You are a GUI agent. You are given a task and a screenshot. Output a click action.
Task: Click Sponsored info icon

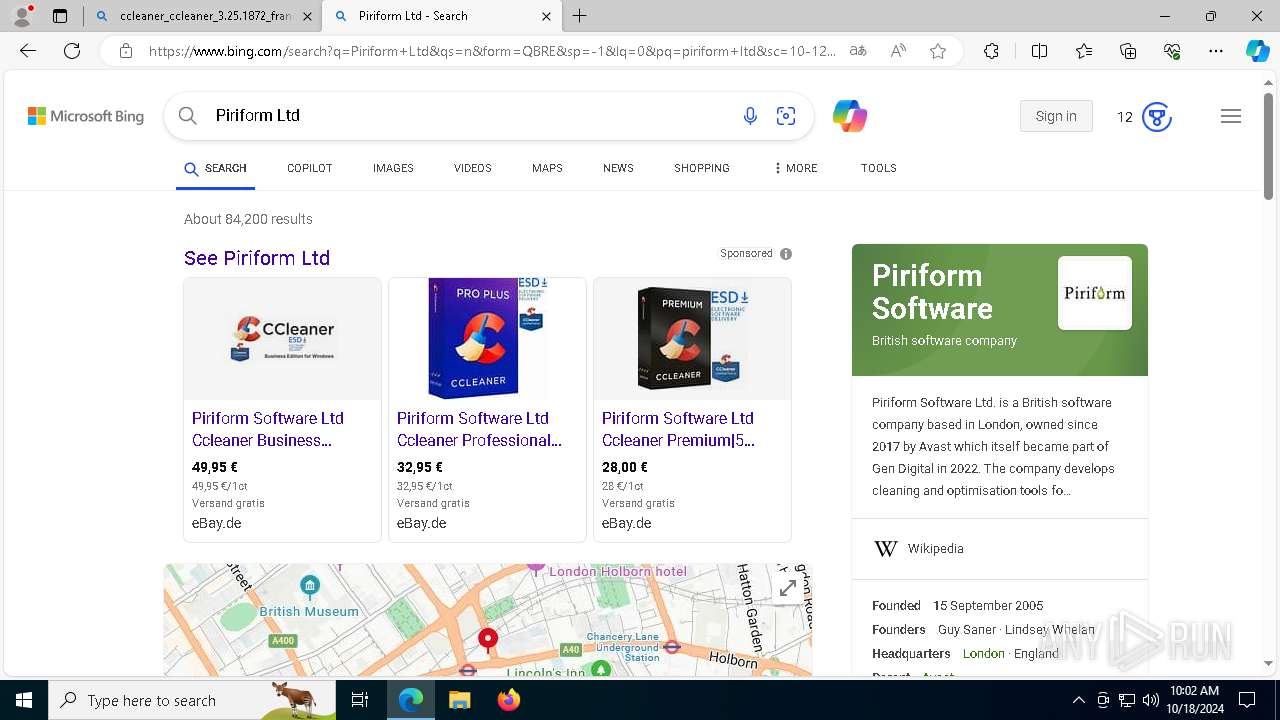point(786,254)
